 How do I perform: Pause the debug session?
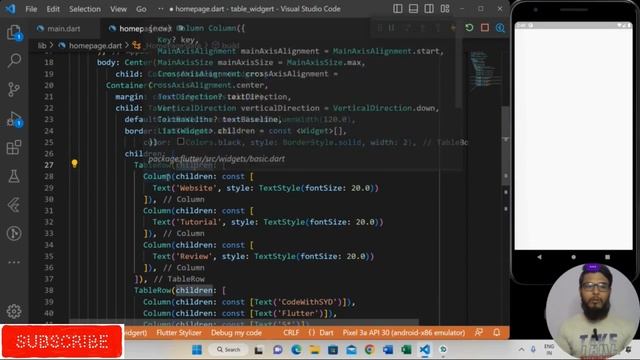(391, 28)
